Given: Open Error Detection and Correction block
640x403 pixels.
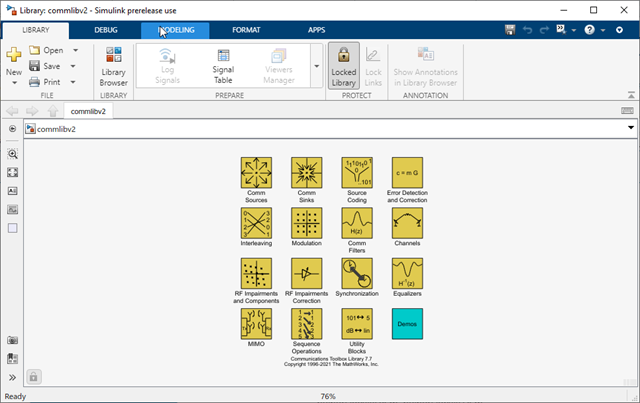Looking at the screenshot, I should 407,173.
